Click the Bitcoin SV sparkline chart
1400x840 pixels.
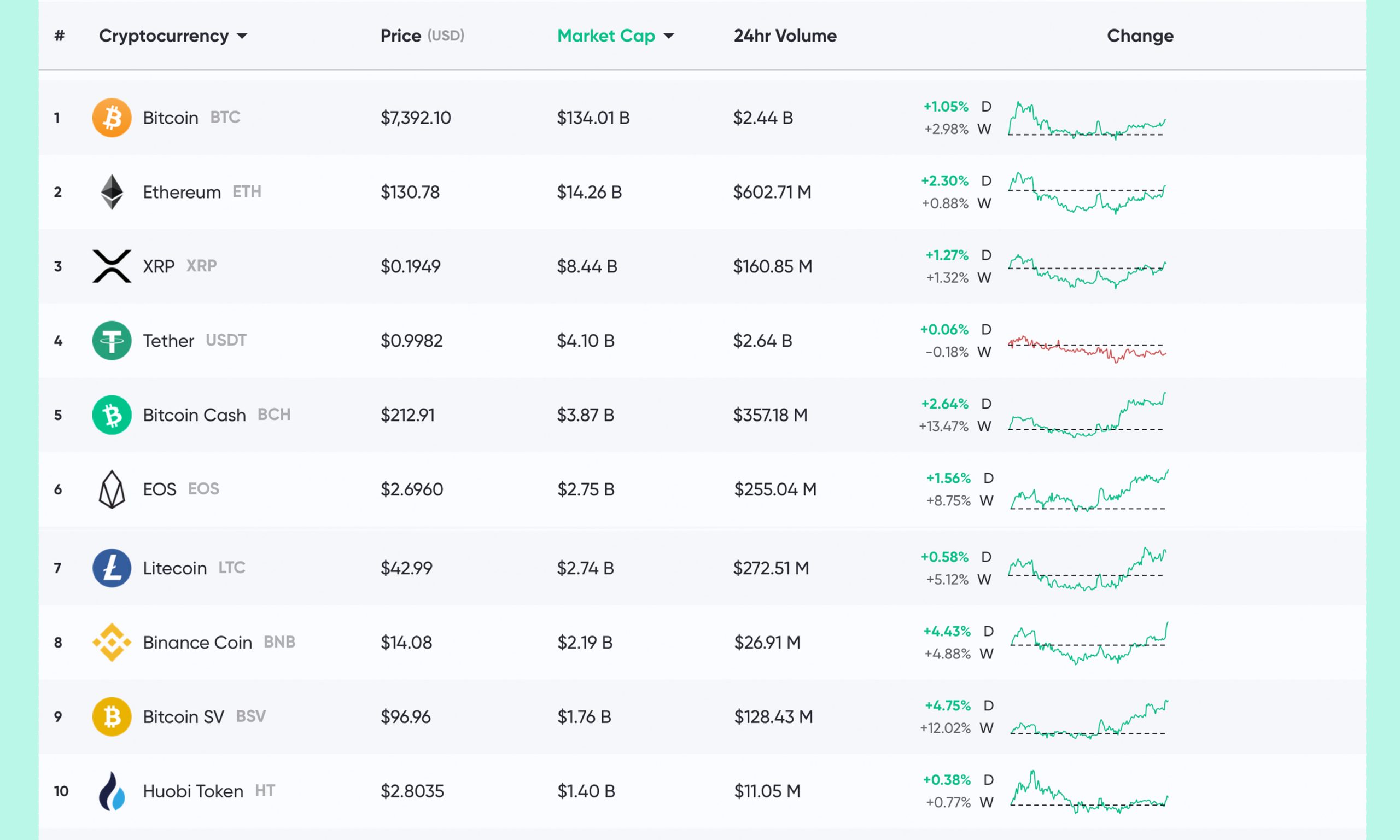click(x=1089, y=720)
